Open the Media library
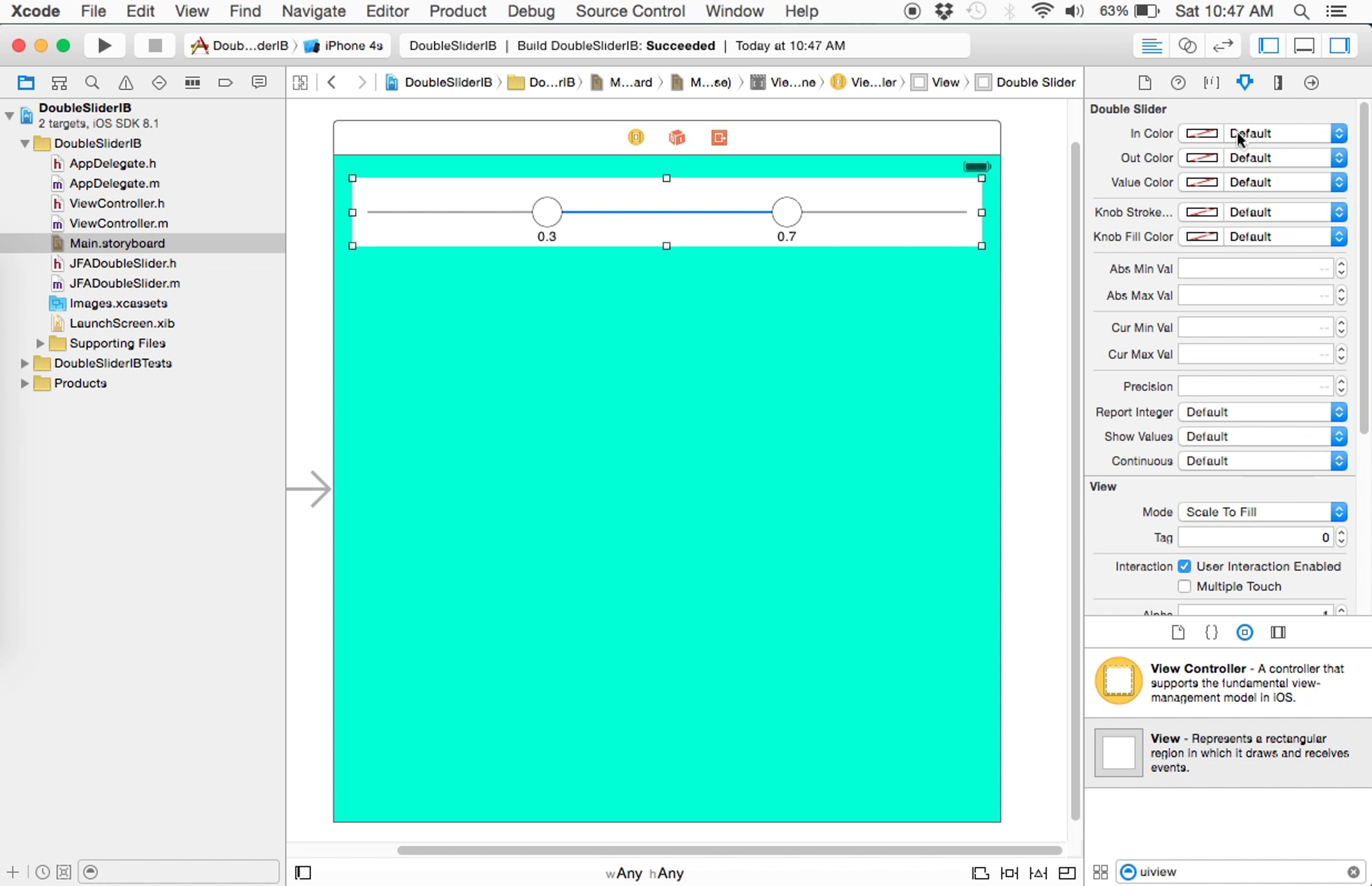Viewport: 1372px width, 886px height. click(1278, 633)
